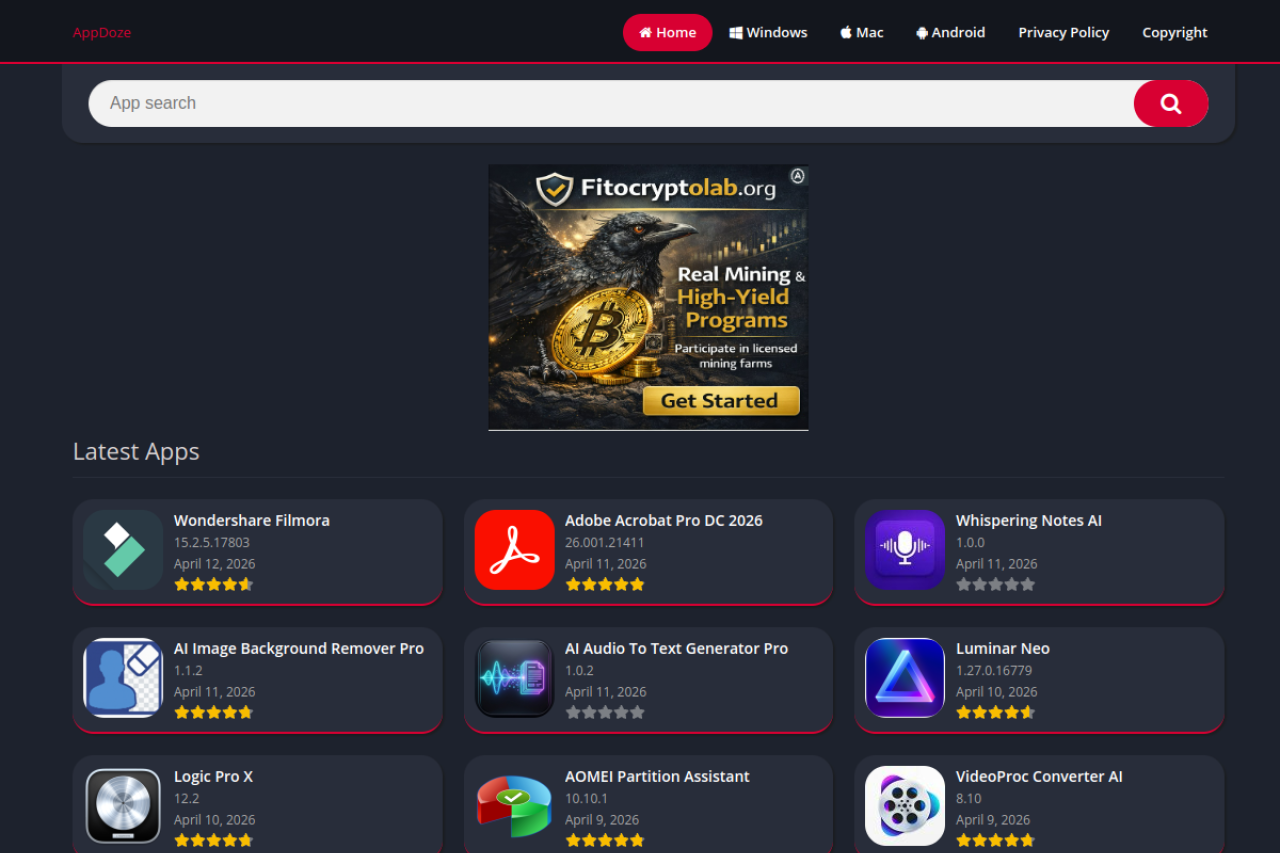Open the Adobe Acrobat Pro DC icon

[x=514, y=550]
